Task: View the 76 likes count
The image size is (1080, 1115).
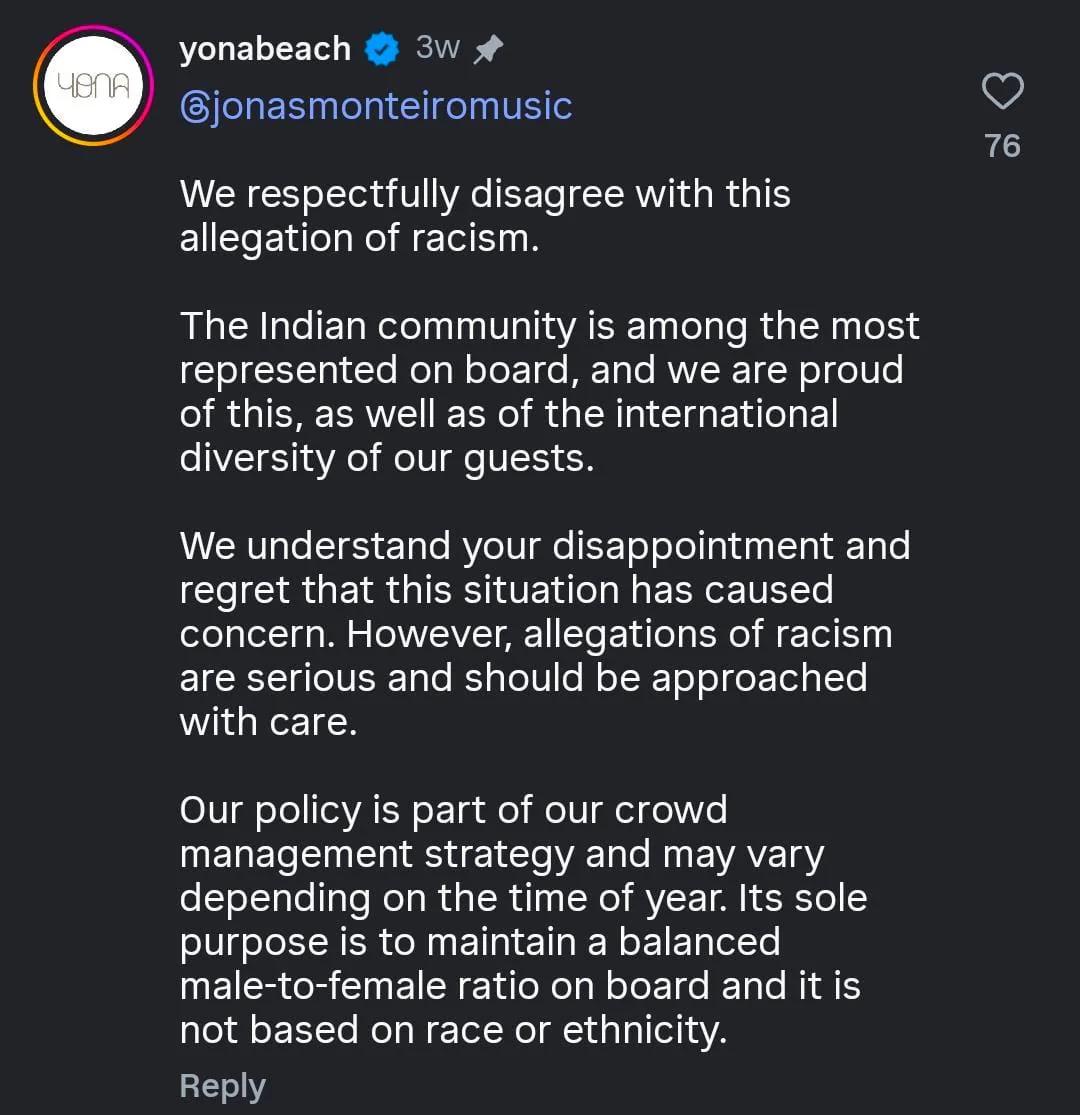Action: pyautogui.click(x=1002, y=146)
